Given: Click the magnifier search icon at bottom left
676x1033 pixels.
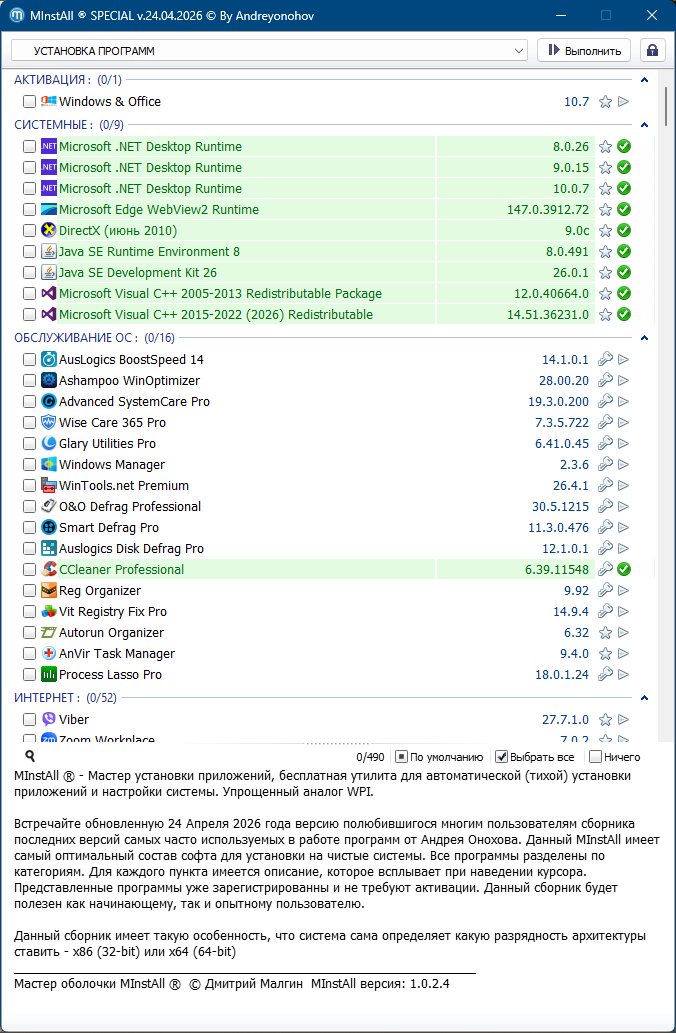Looking at the screenshot, I should pos(30,757).
